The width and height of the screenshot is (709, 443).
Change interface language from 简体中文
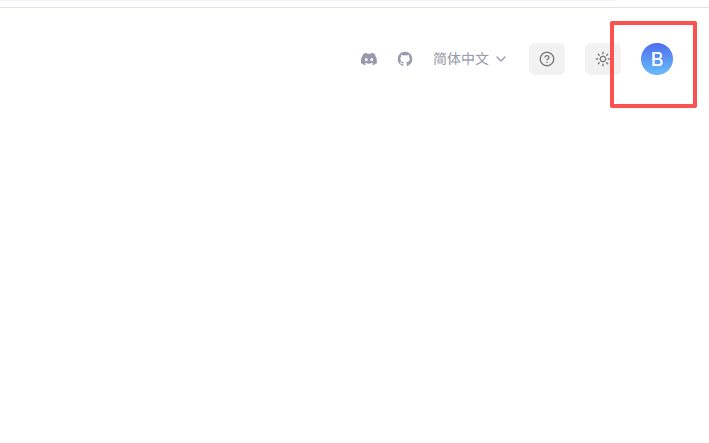click(469, 59)
